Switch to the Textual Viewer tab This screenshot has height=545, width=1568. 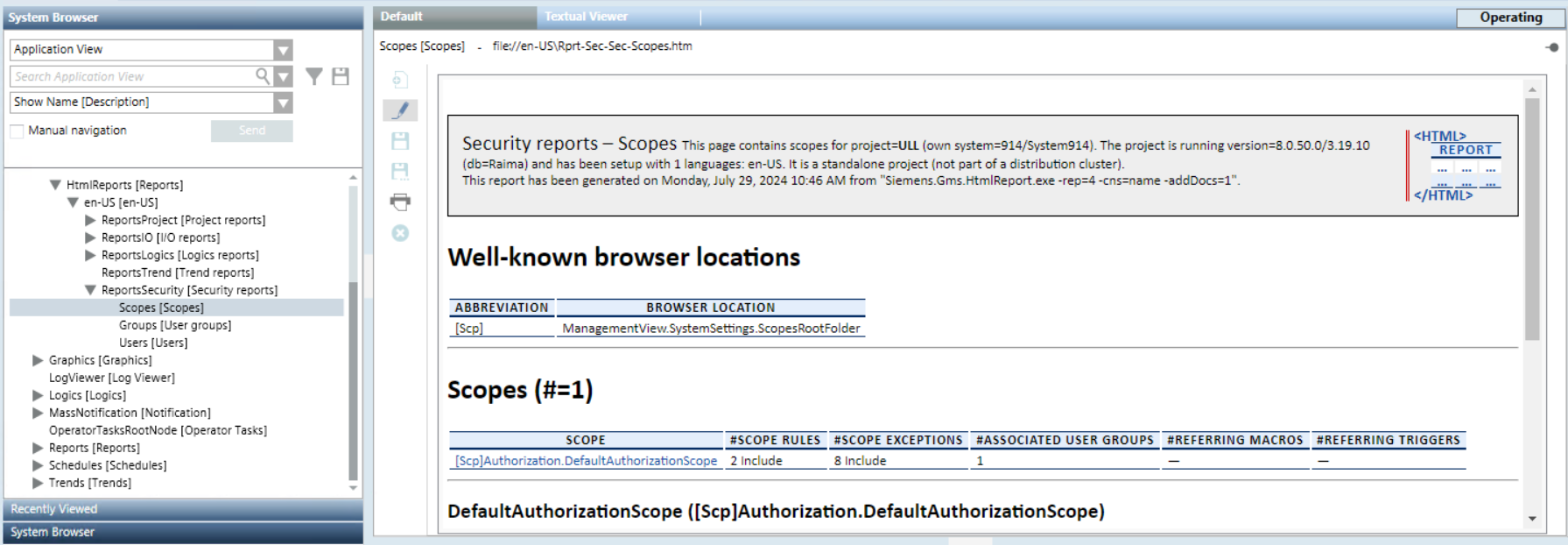[586, 17]
